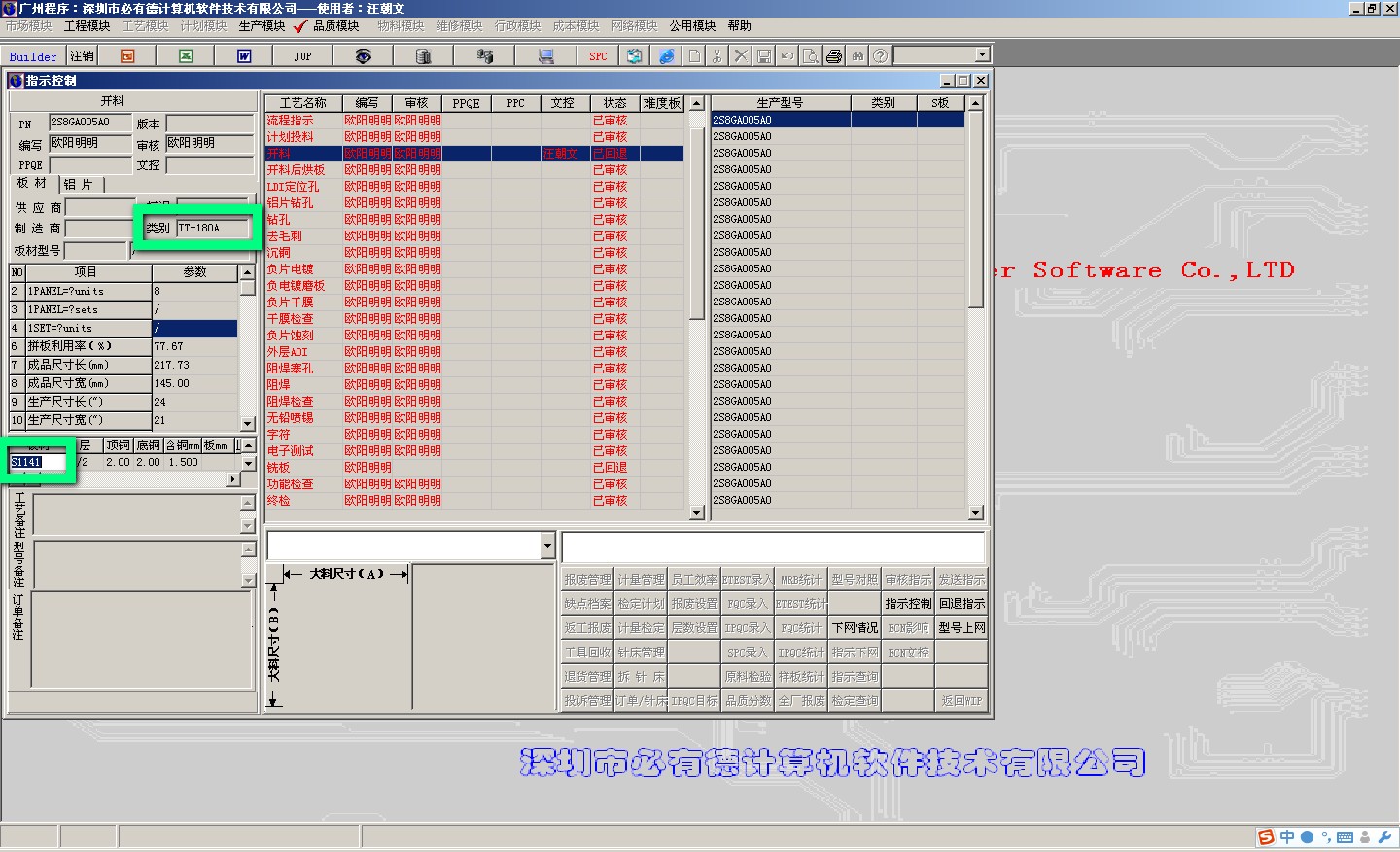Toggle the full/half-width circle IME icon
1400x852 pixels.
point(1307,837)
